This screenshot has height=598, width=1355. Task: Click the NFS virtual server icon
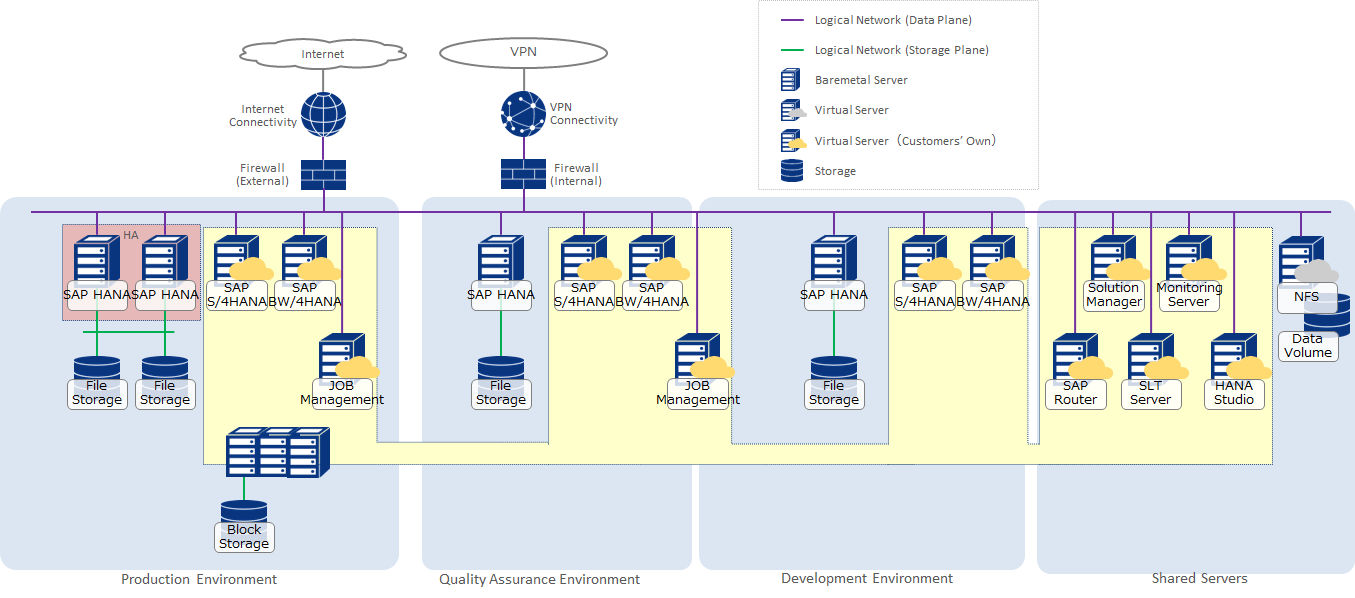click(x=1306, y=260)
